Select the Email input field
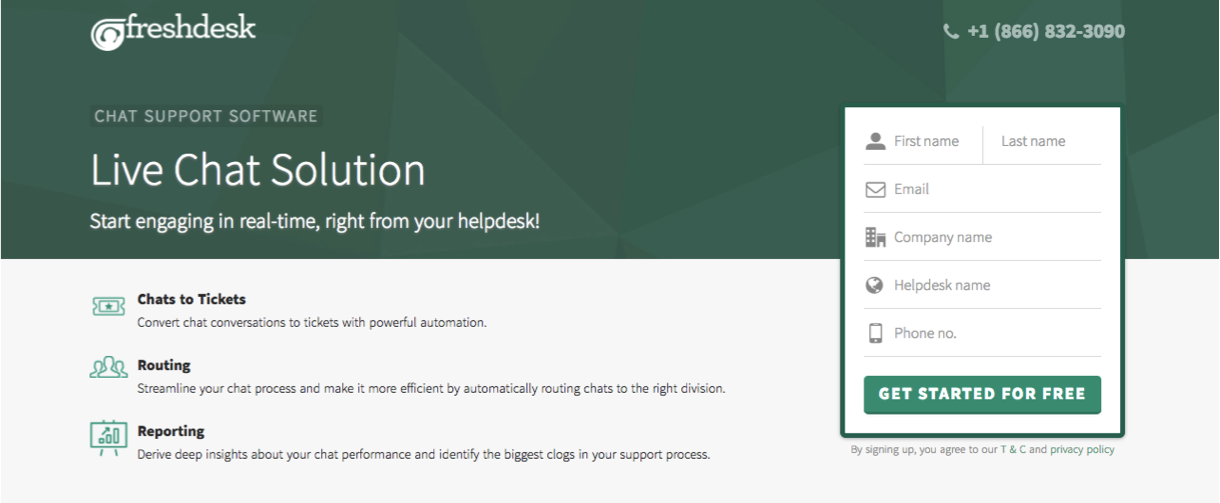This screenshot has width=1220, height=503. 995,189
